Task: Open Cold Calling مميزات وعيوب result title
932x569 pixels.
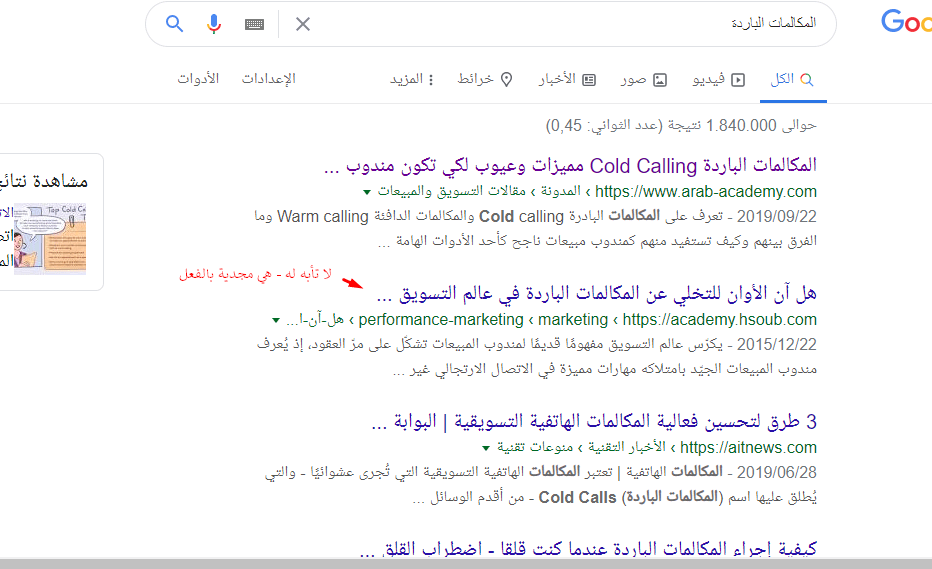Action: 570,166
